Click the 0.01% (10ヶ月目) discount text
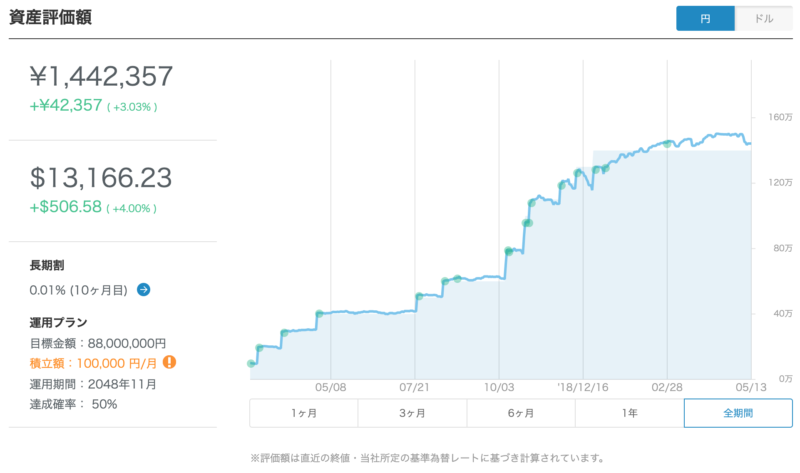The height and width of the screenshot is (473, 800). point(78,290)
